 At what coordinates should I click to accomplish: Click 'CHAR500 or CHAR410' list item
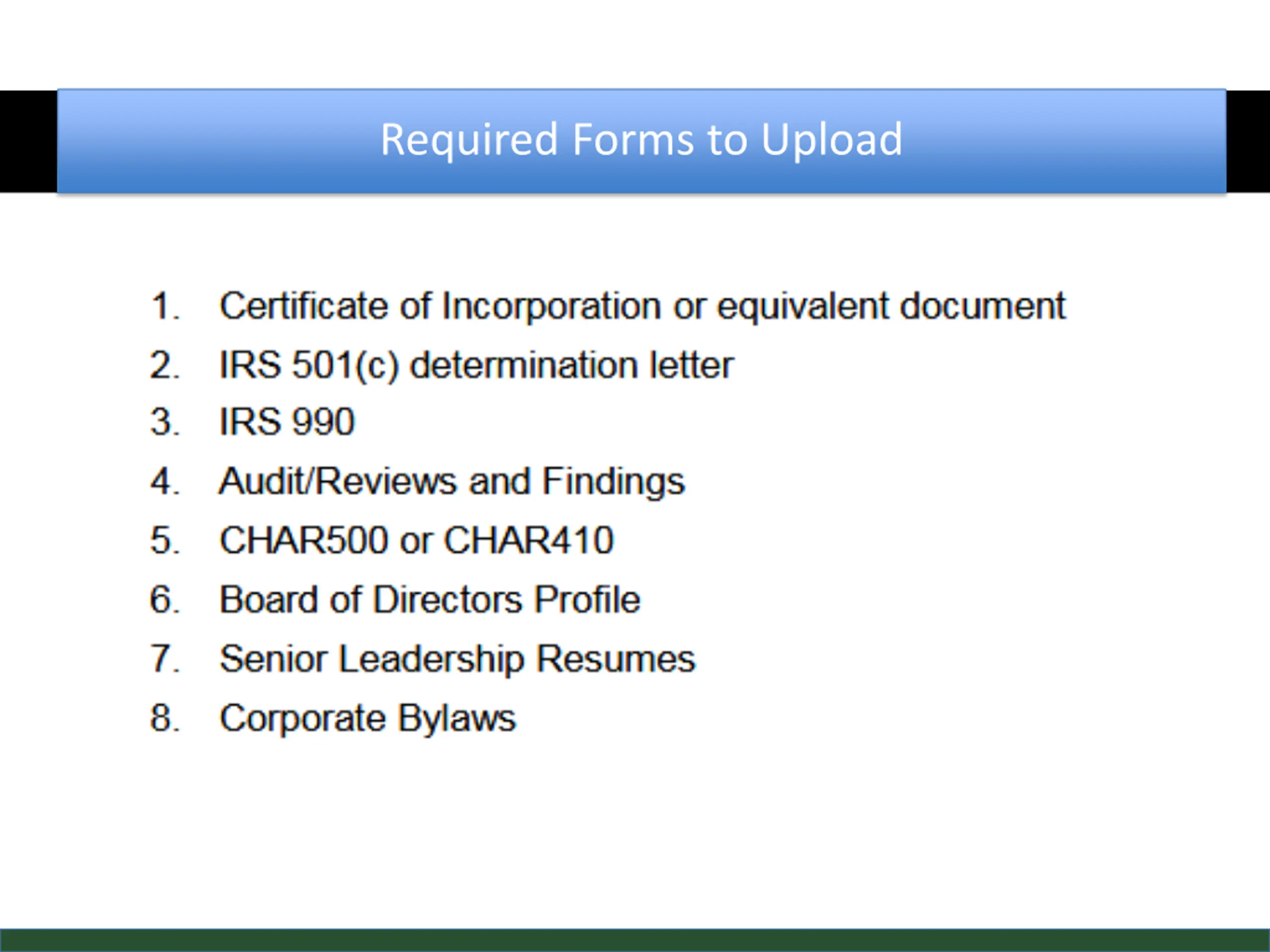417,540
